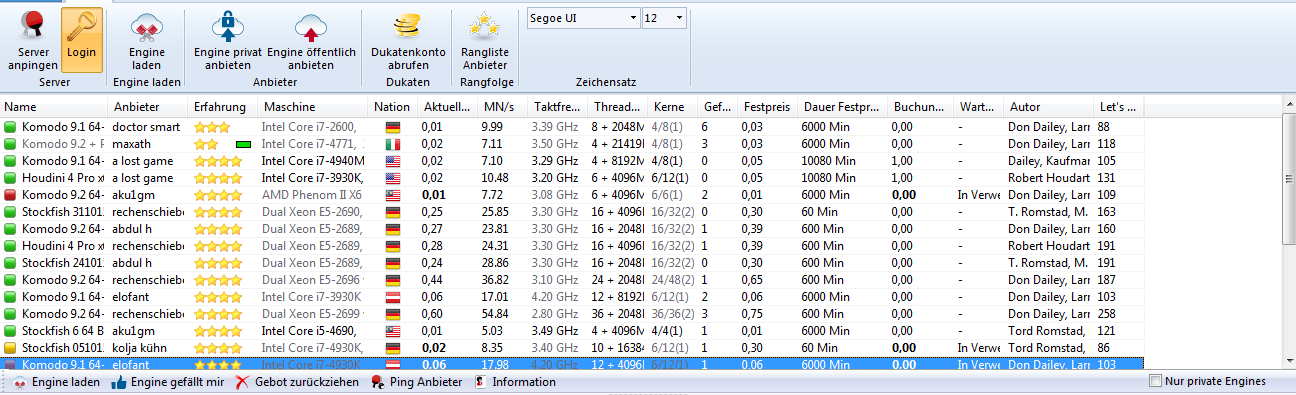Image resolution: width=1296 pixels, height=395 pixels.
Task: Click the Tord Romstad, author cell in aku1gm row
Action: coord(1048,331)
